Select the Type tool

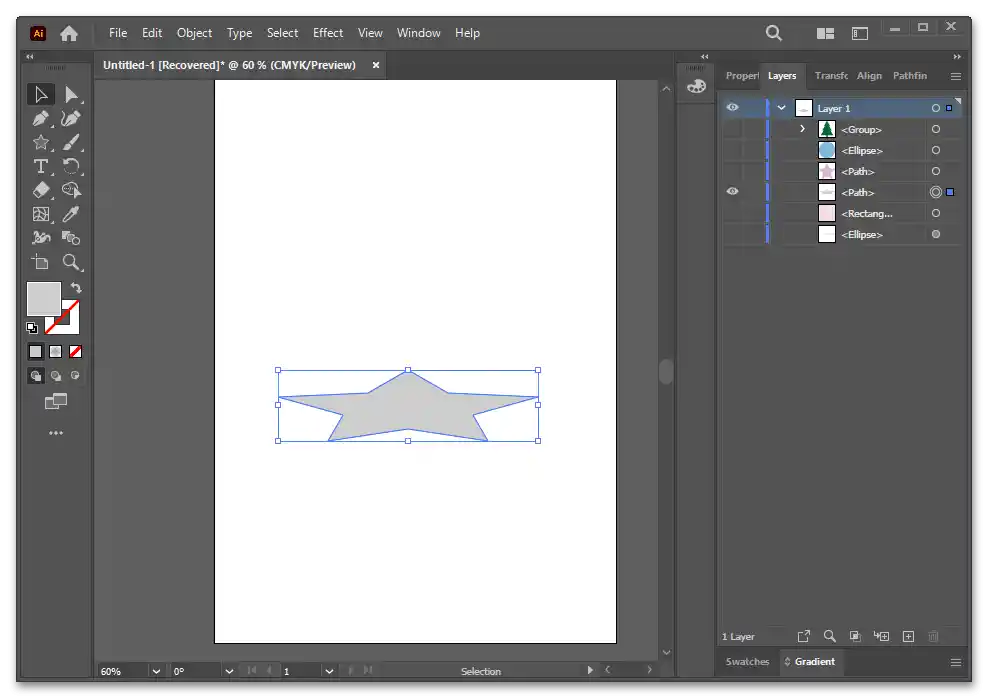click(41, 166)
